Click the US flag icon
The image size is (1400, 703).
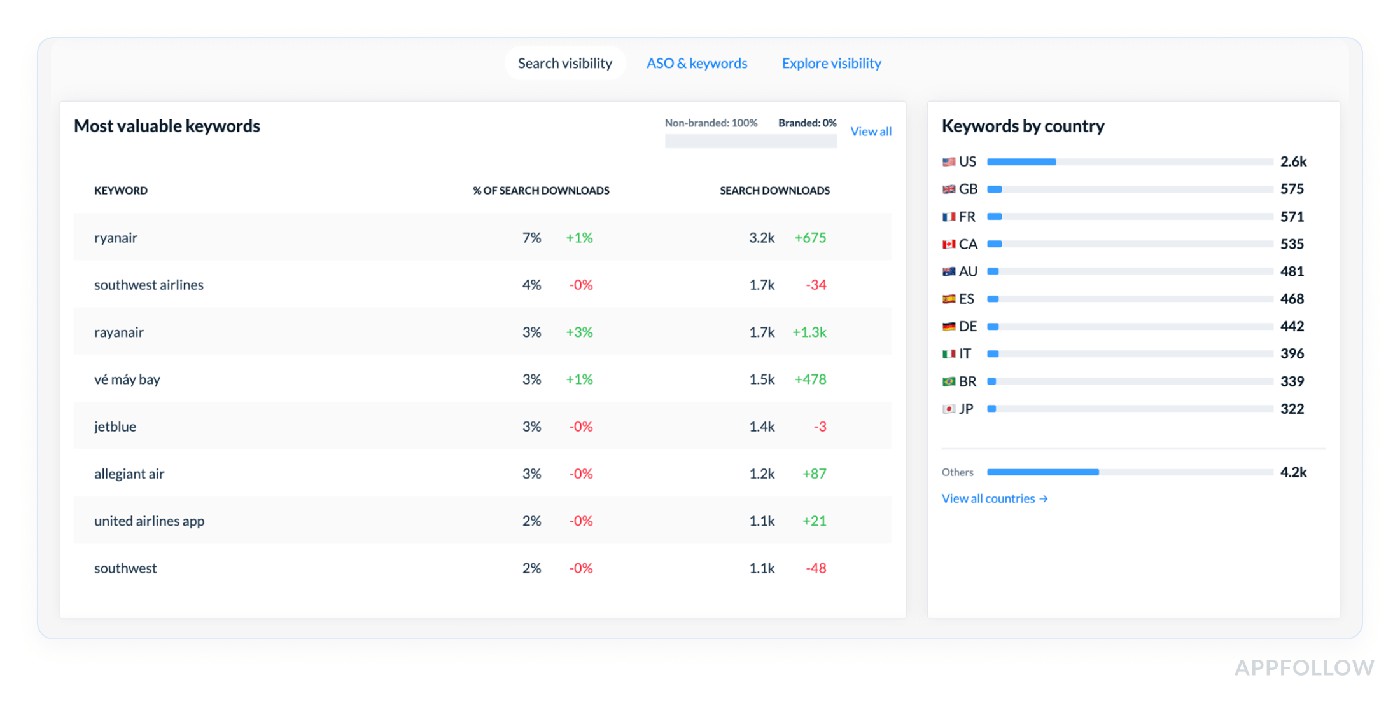[948, 162]
